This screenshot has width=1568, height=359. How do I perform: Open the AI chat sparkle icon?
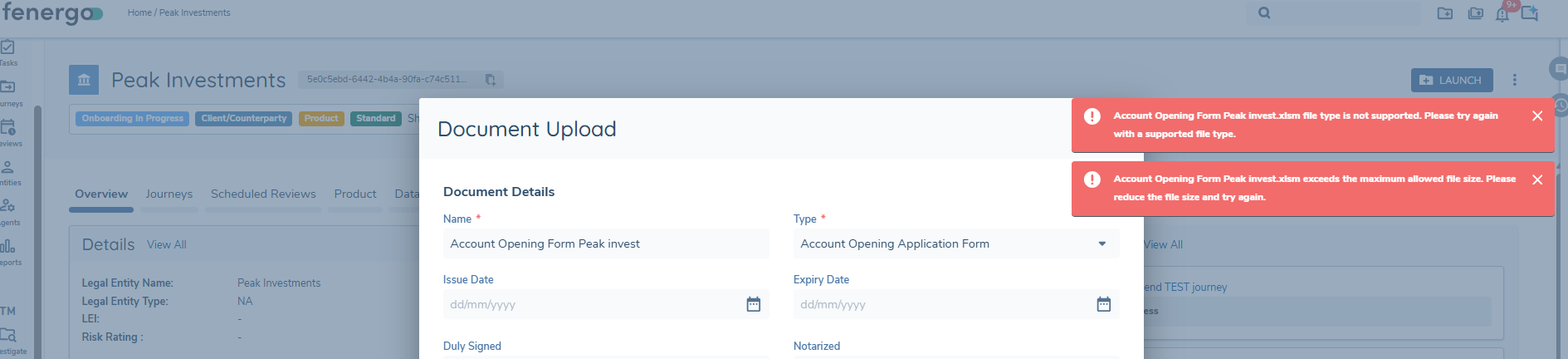coord(1530,13)
